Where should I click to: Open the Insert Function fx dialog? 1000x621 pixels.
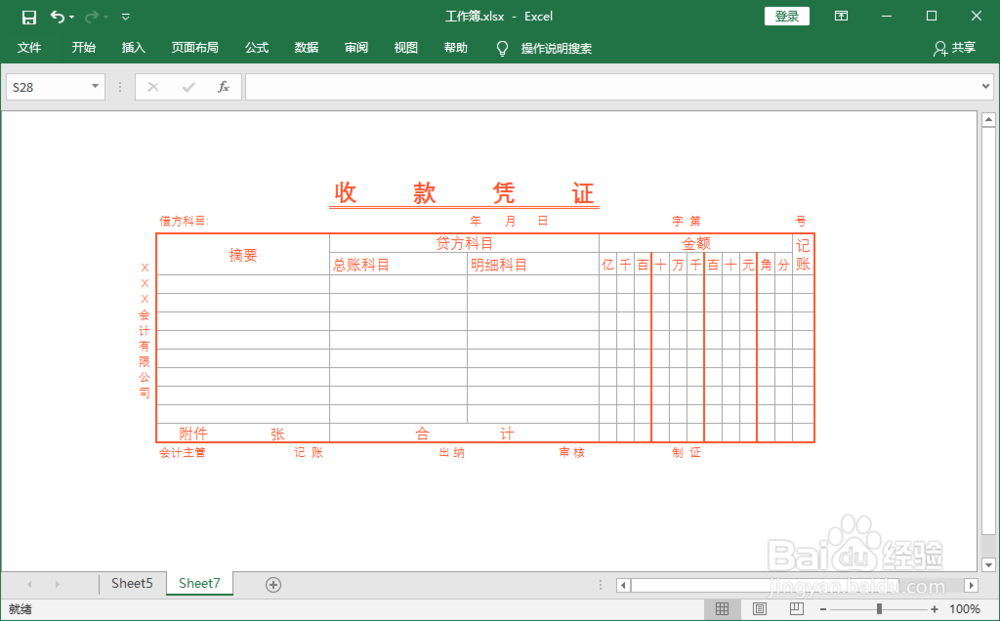pyautogui.click(x=222, y=87)
